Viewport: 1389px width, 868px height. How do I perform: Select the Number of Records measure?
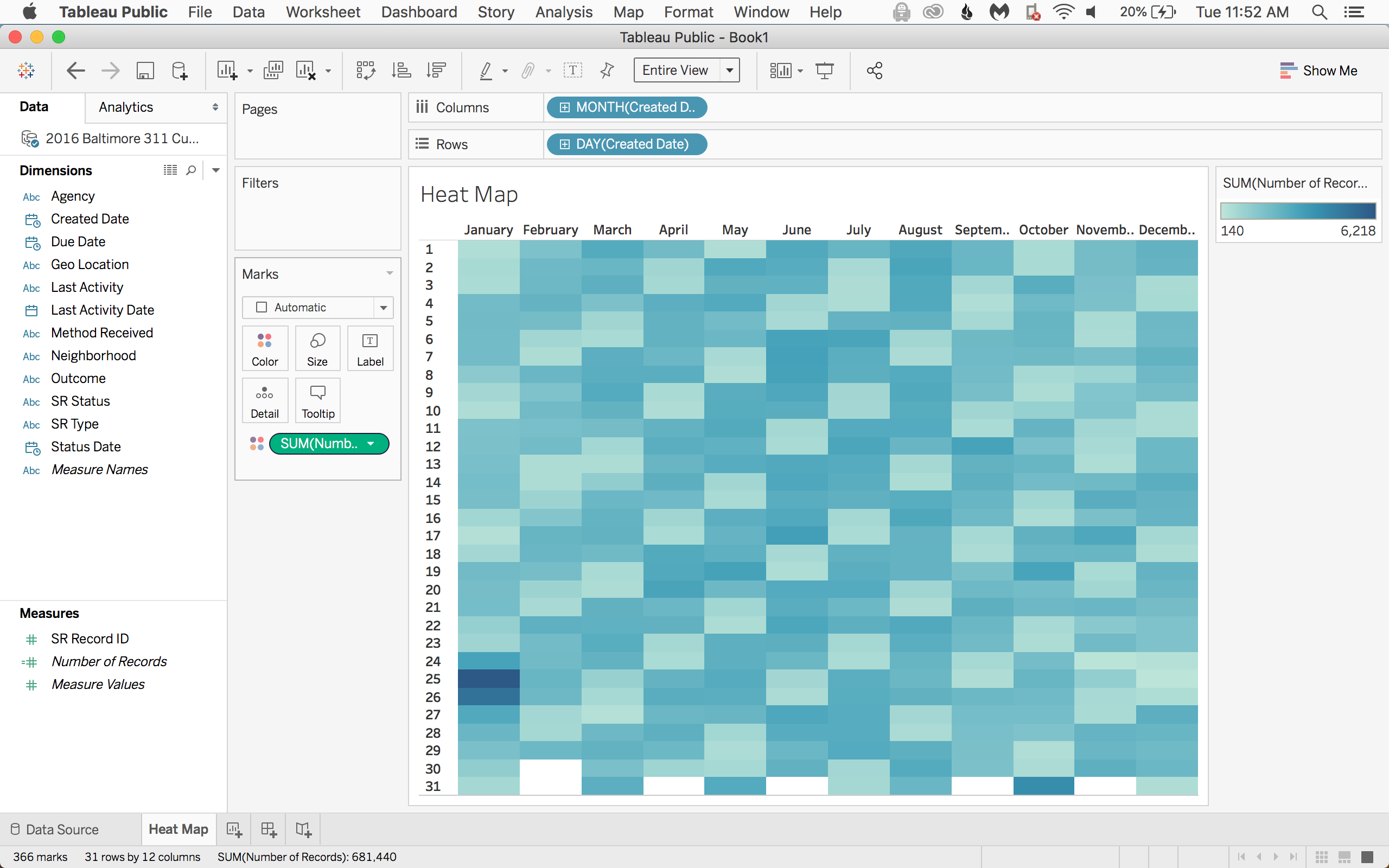point(109,661)
